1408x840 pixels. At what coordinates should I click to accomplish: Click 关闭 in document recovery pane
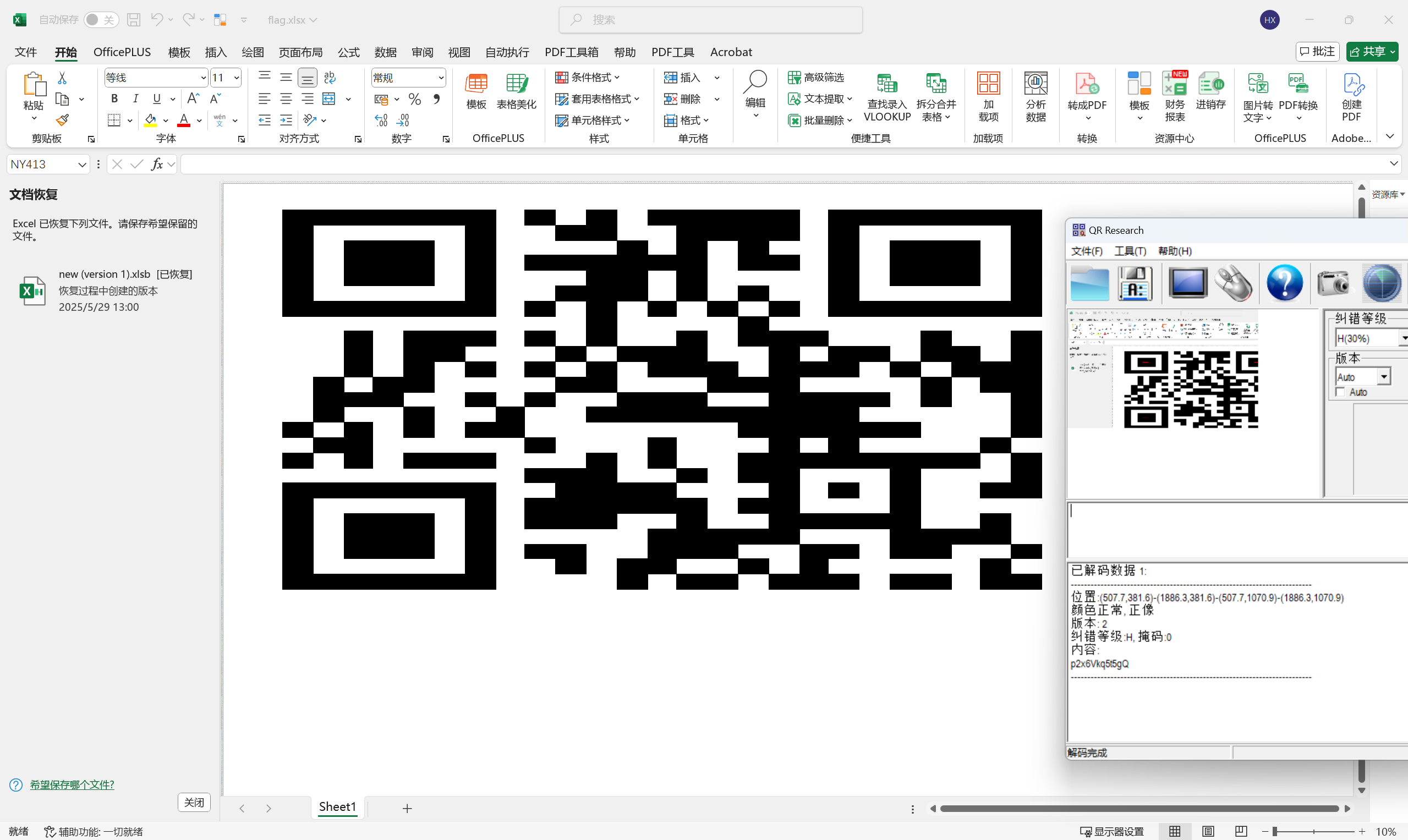click(x=194, y=802)
